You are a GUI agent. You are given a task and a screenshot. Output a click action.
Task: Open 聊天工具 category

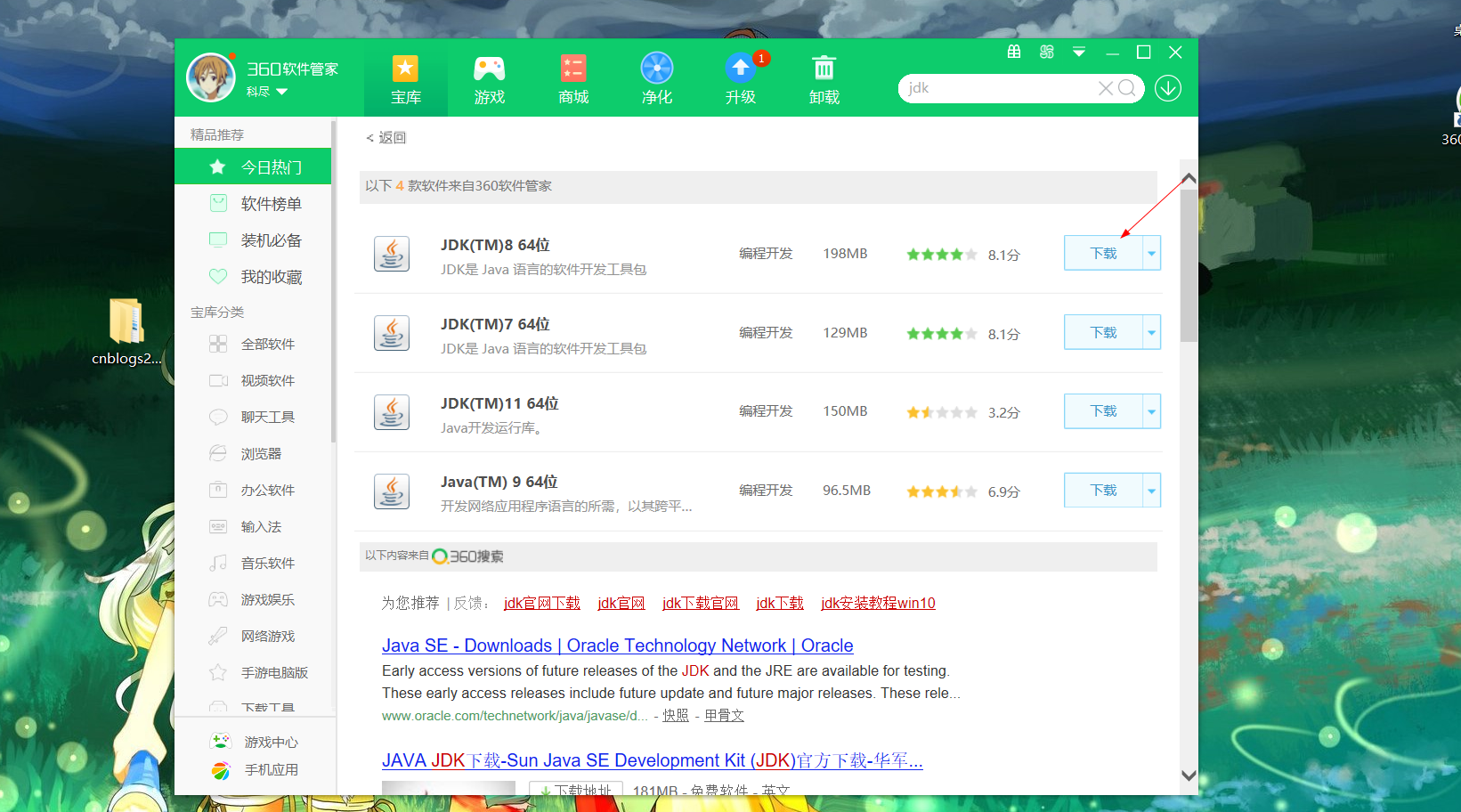coord(253,417)
